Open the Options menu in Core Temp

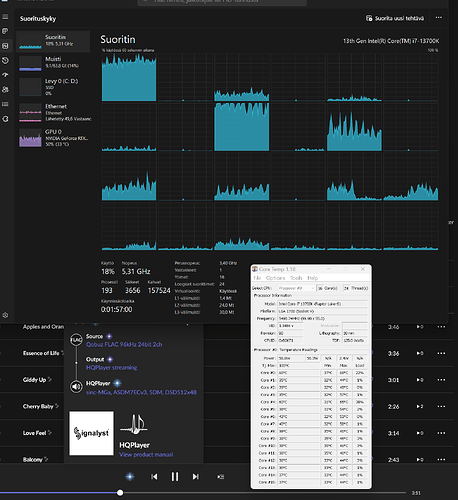pos(275,278)
